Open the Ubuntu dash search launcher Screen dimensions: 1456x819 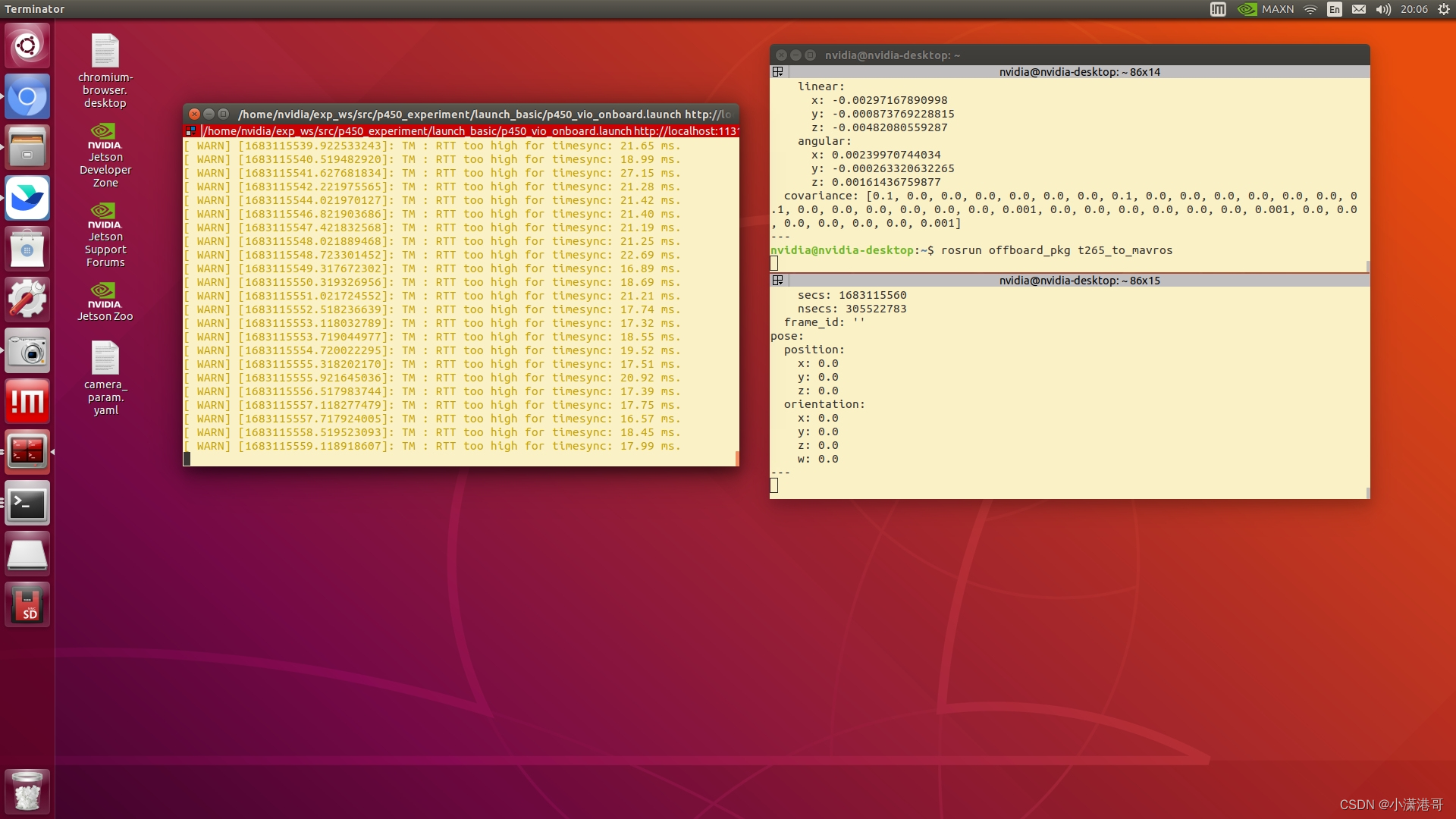click(27, 46)
